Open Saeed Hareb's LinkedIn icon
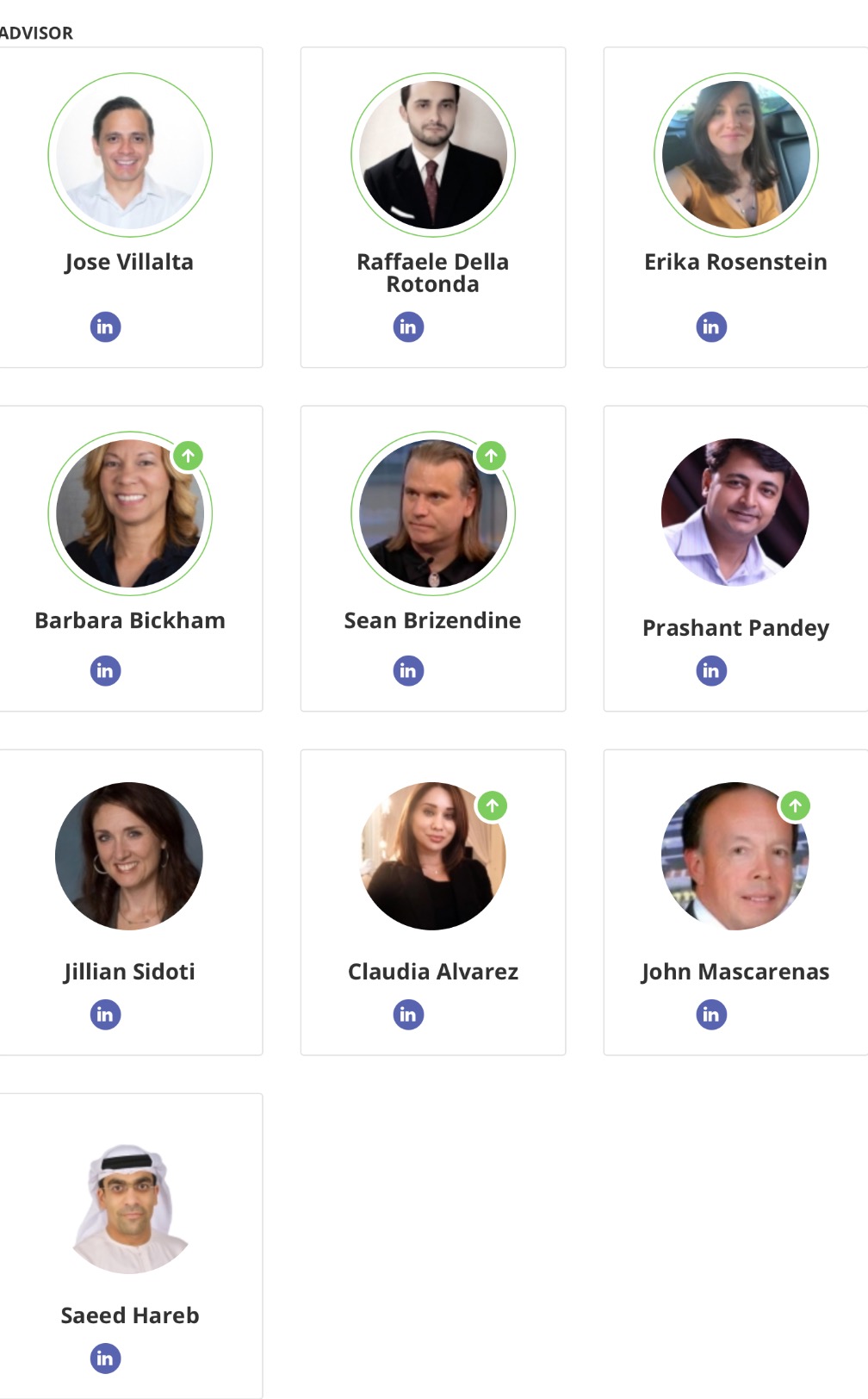Screen dimensions: 868x1399 click(105, 1359)
